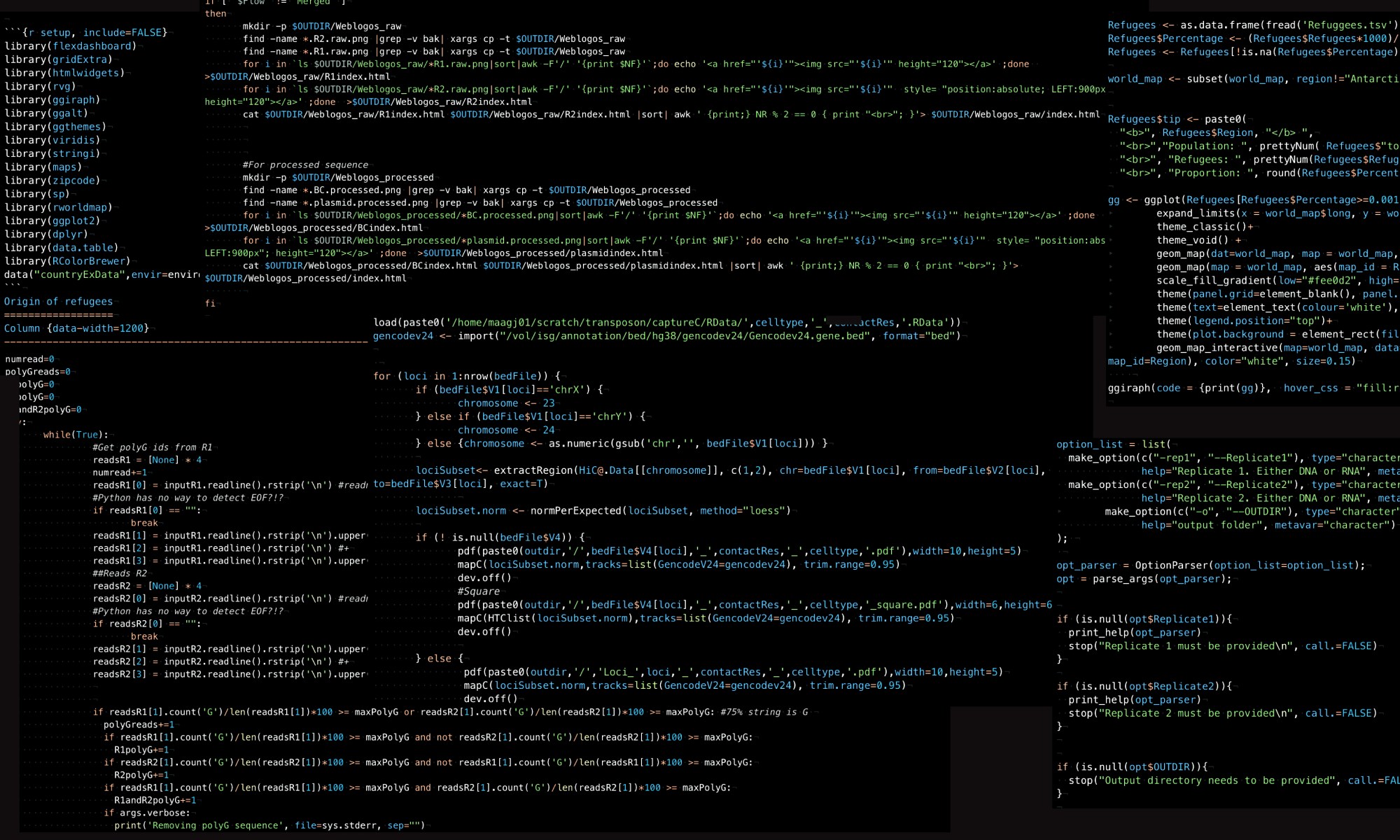Image resolution: width=1400 pixels, height=840 pixels.
Task: Click the '#For processed sequence' comment
Action: [305, 164]
